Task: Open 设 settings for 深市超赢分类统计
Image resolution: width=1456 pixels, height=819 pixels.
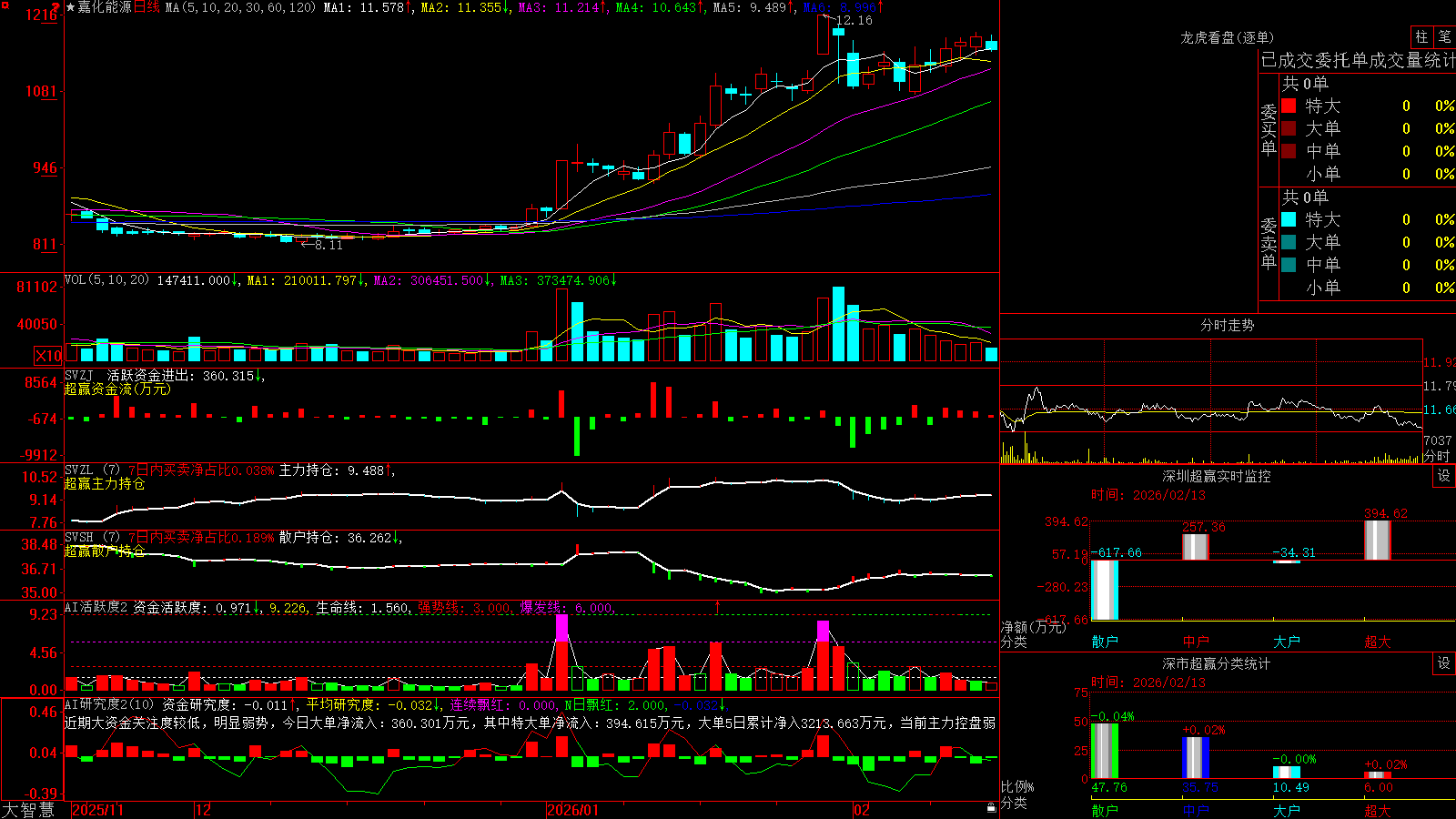Action: [x=1443, y=663]
